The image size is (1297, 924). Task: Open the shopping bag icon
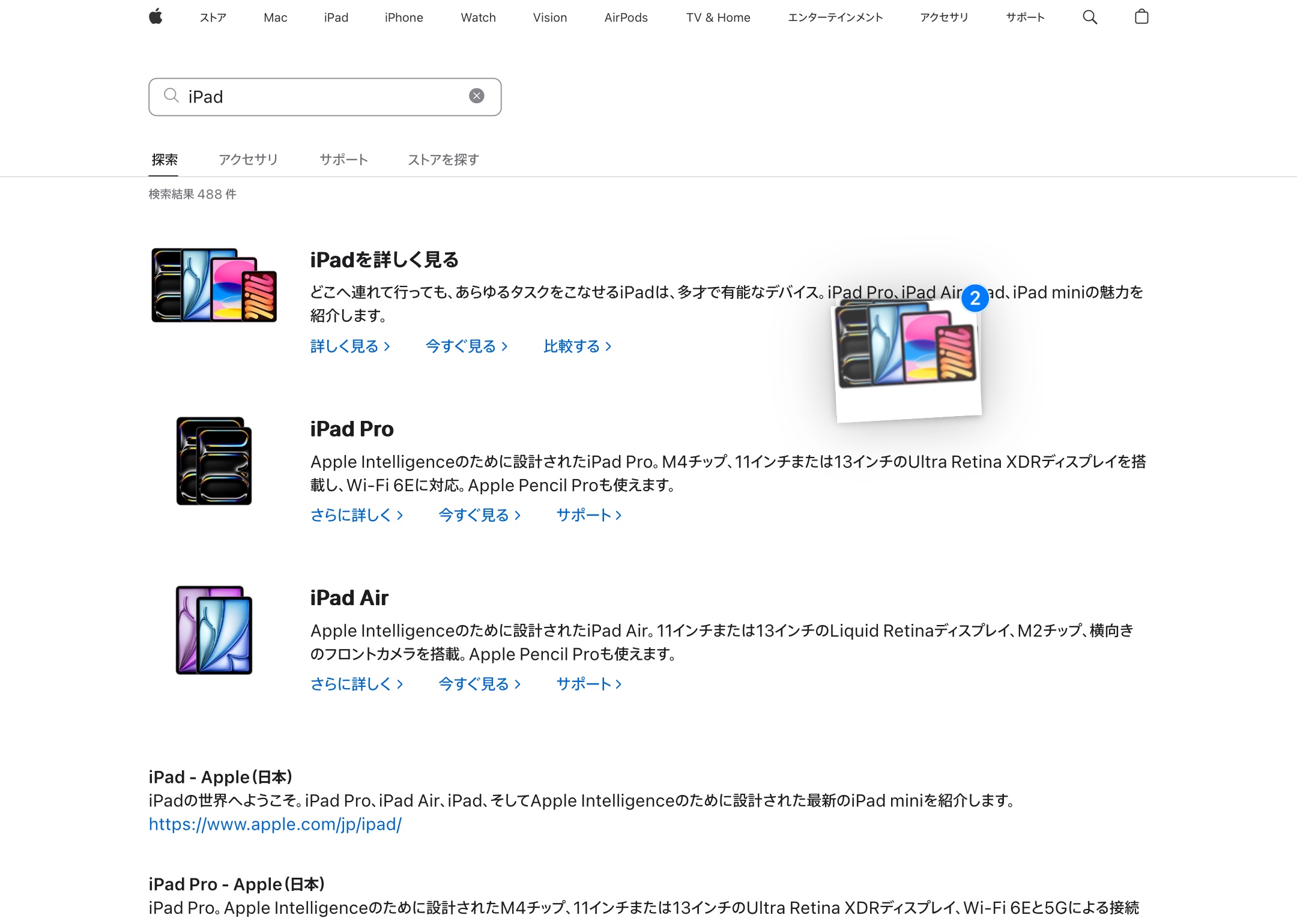(1141, 17)
